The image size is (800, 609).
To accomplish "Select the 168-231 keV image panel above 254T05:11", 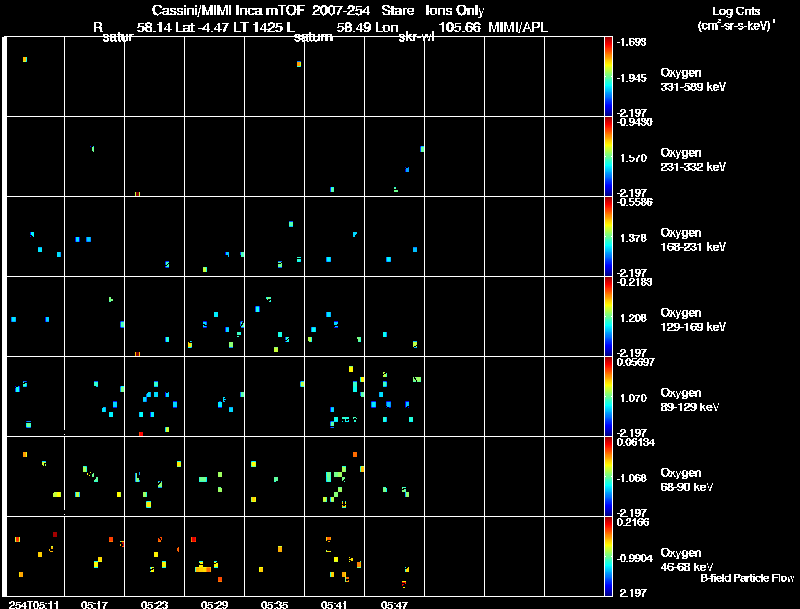I will [x=35, y=236].
